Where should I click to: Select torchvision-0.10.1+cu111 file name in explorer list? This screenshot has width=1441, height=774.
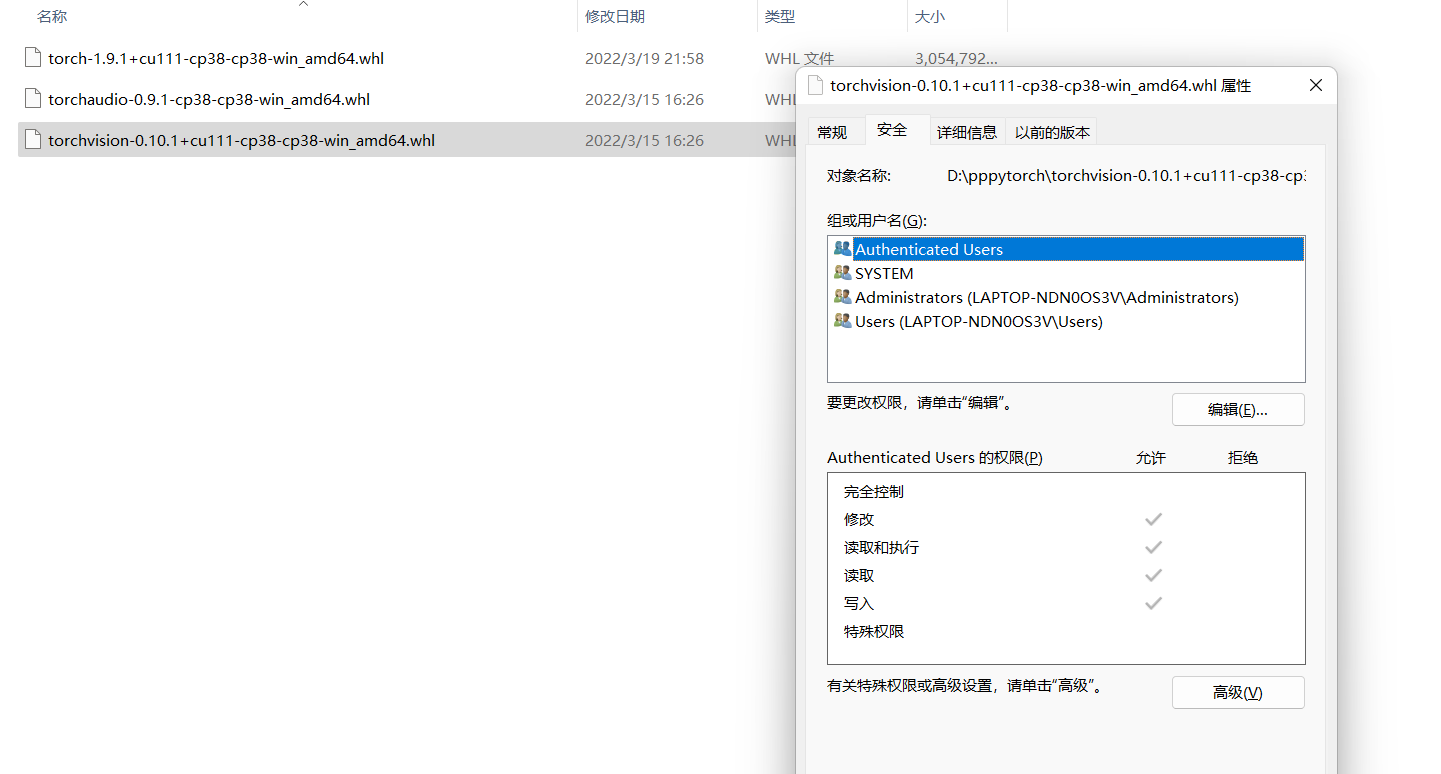(242, 140)
